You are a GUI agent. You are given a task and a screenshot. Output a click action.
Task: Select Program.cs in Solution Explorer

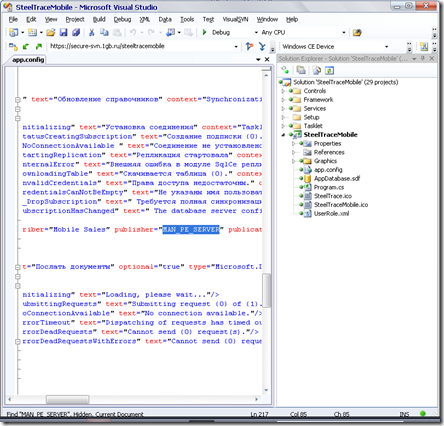pos(329,187)
